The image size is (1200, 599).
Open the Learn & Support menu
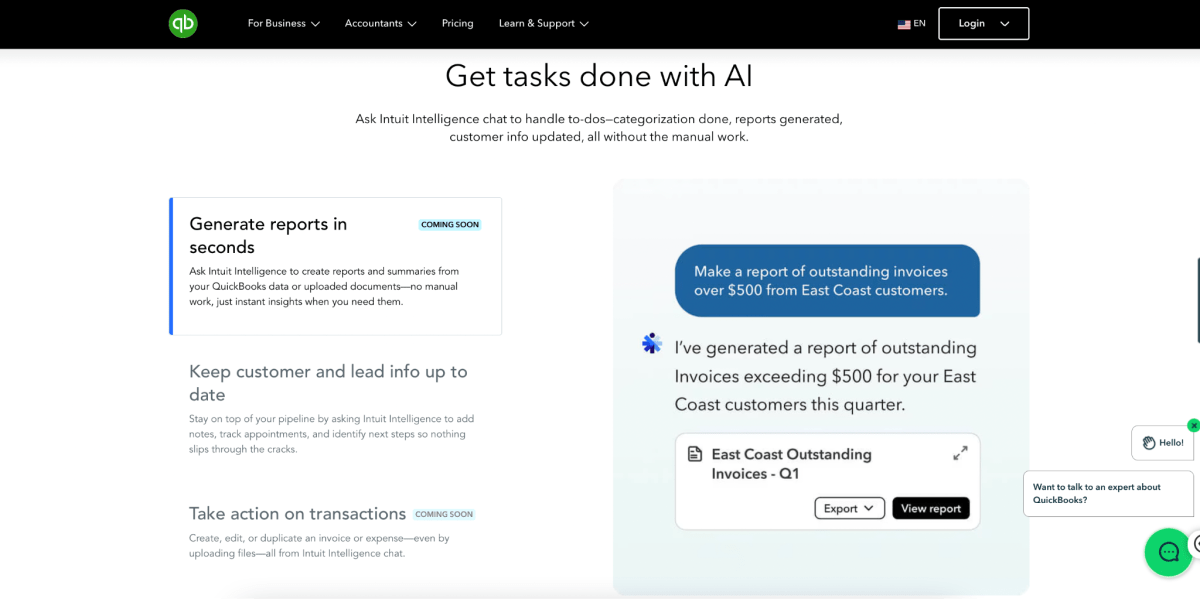(544, 24)
